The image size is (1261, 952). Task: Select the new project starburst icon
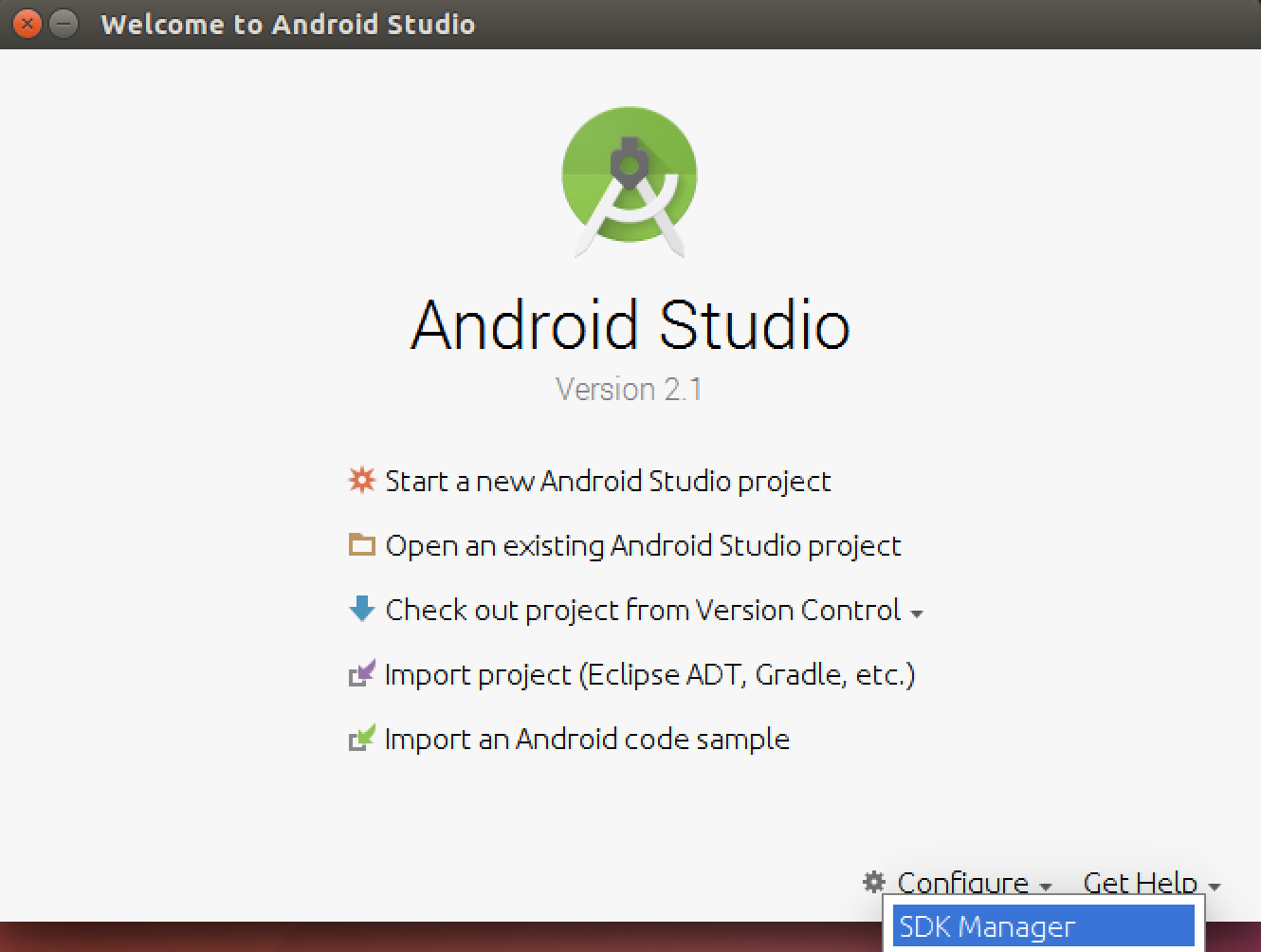361,481
